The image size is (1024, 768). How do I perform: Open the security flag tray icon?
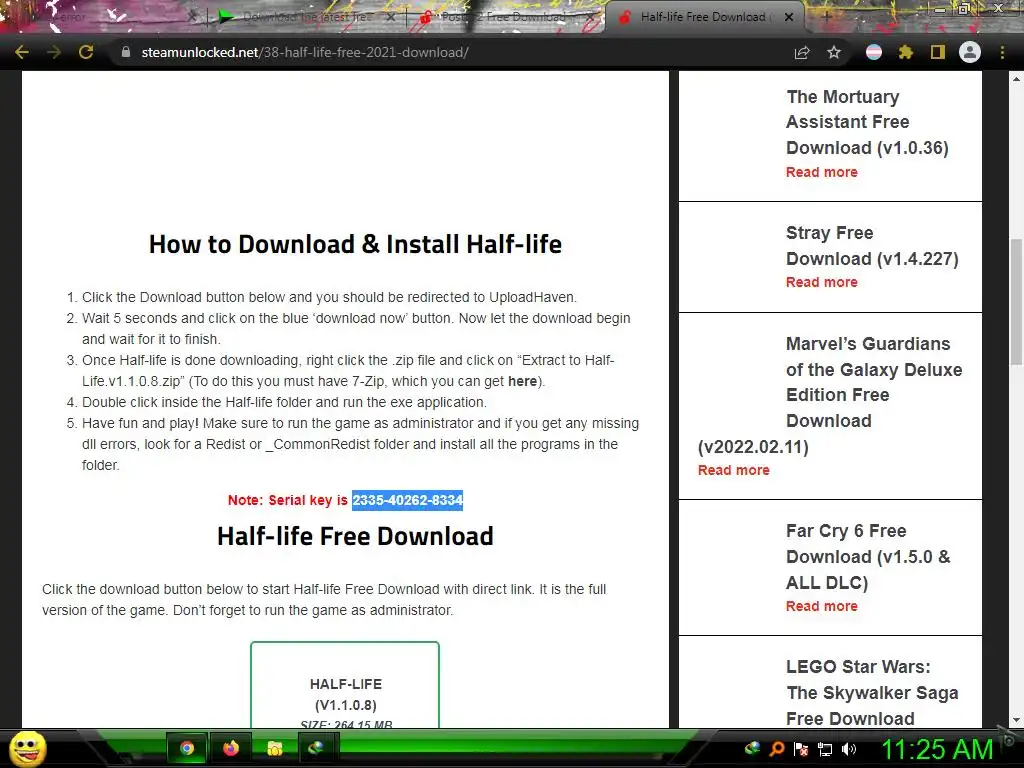click(801, 749)
